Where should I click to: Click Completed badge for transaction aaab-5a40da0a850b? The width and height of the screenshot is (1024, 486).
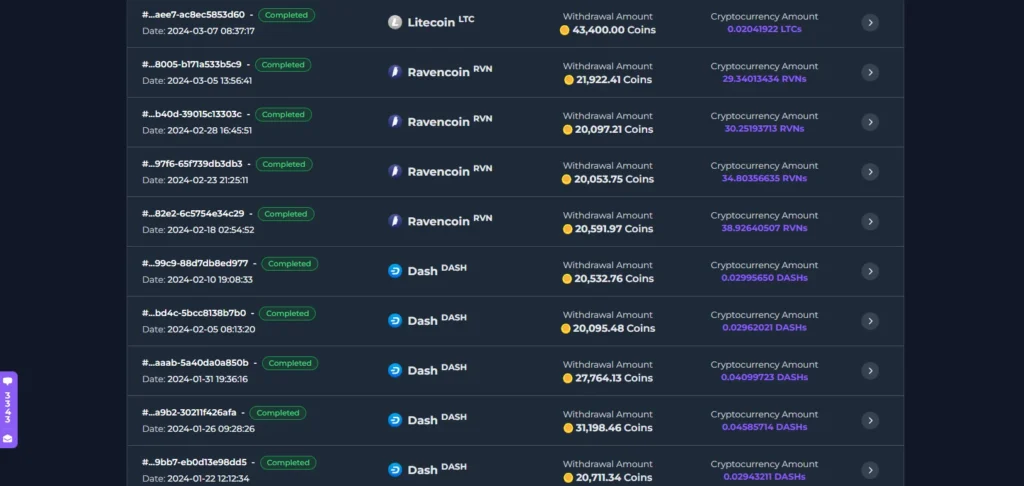pos(290,363)
